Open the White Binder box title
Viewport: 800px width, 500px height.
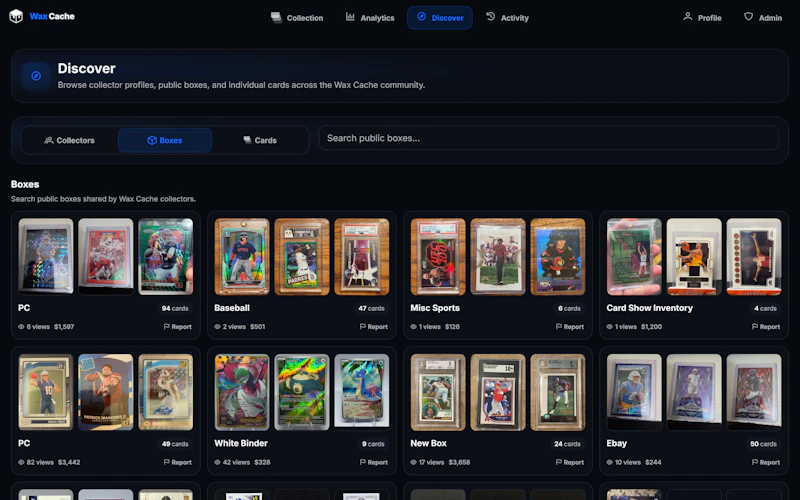(241, 443)
